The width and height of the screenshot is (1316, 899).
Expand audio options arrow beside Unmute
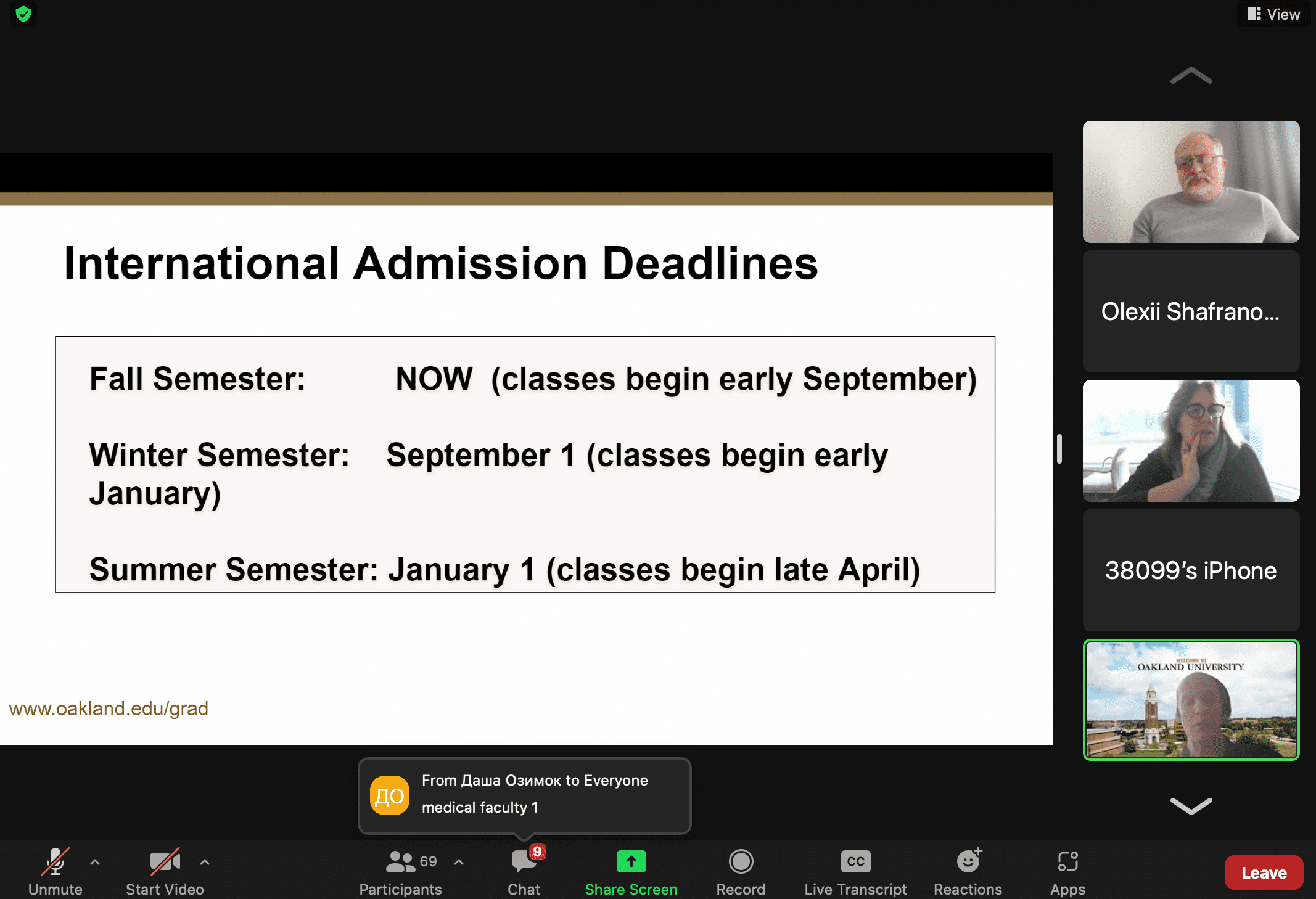click(95, 862)
